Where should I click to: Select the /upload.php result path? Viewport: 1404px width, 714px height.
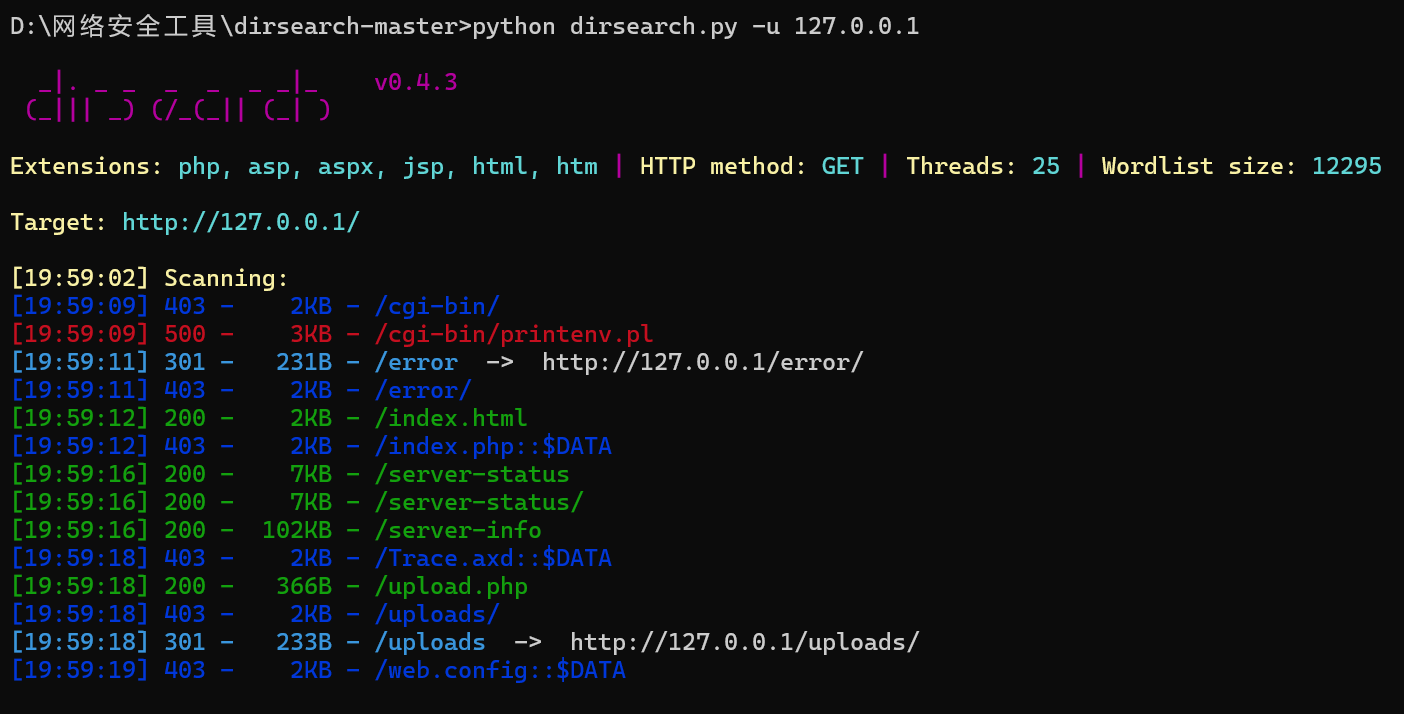pos(451,586)
